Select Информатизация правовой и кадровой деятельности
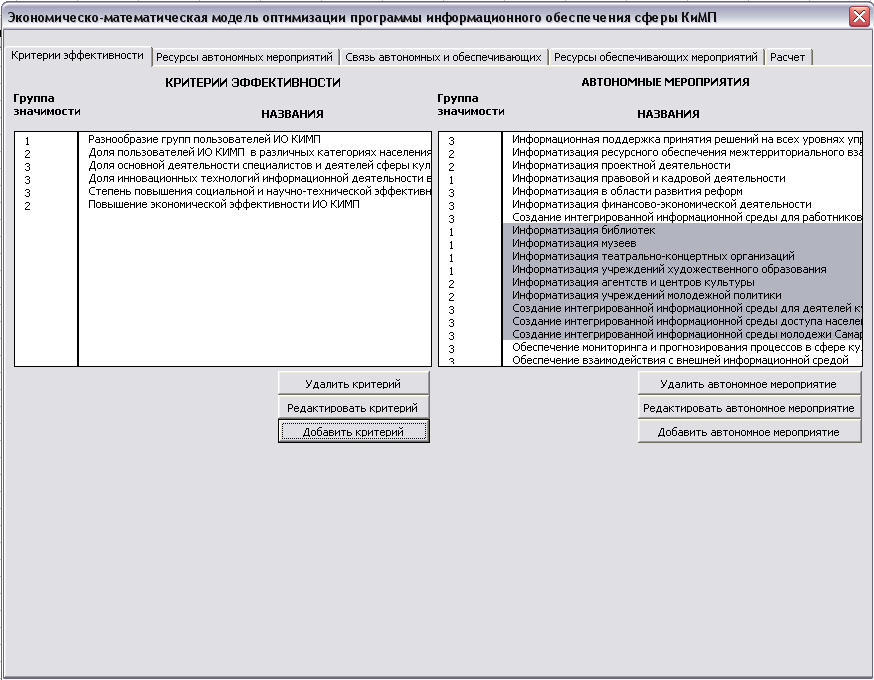The image size is (874, 680). (682, 178)
